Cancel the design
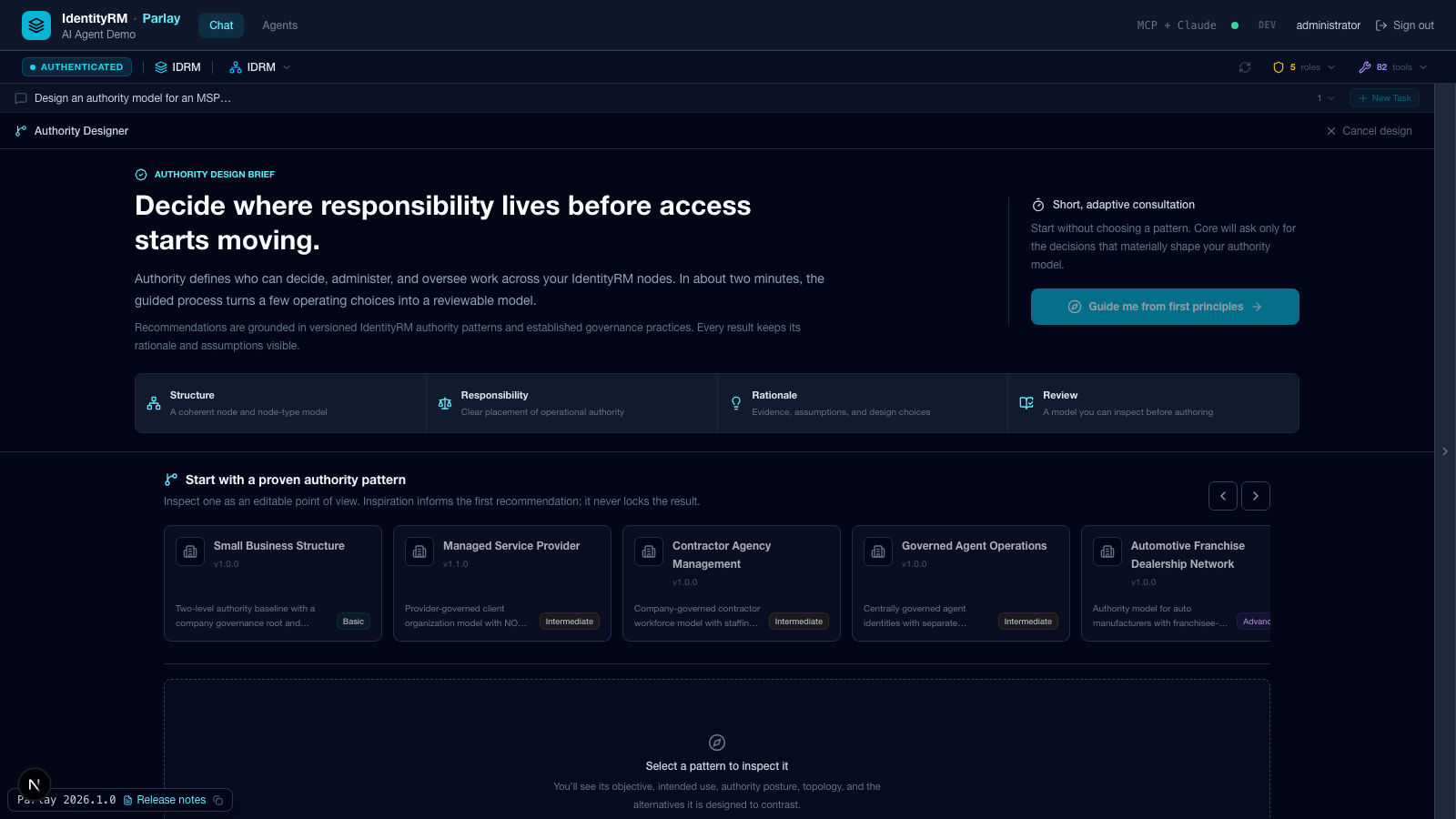This screenshot has width=1456, height=819. coord(1370,131)
